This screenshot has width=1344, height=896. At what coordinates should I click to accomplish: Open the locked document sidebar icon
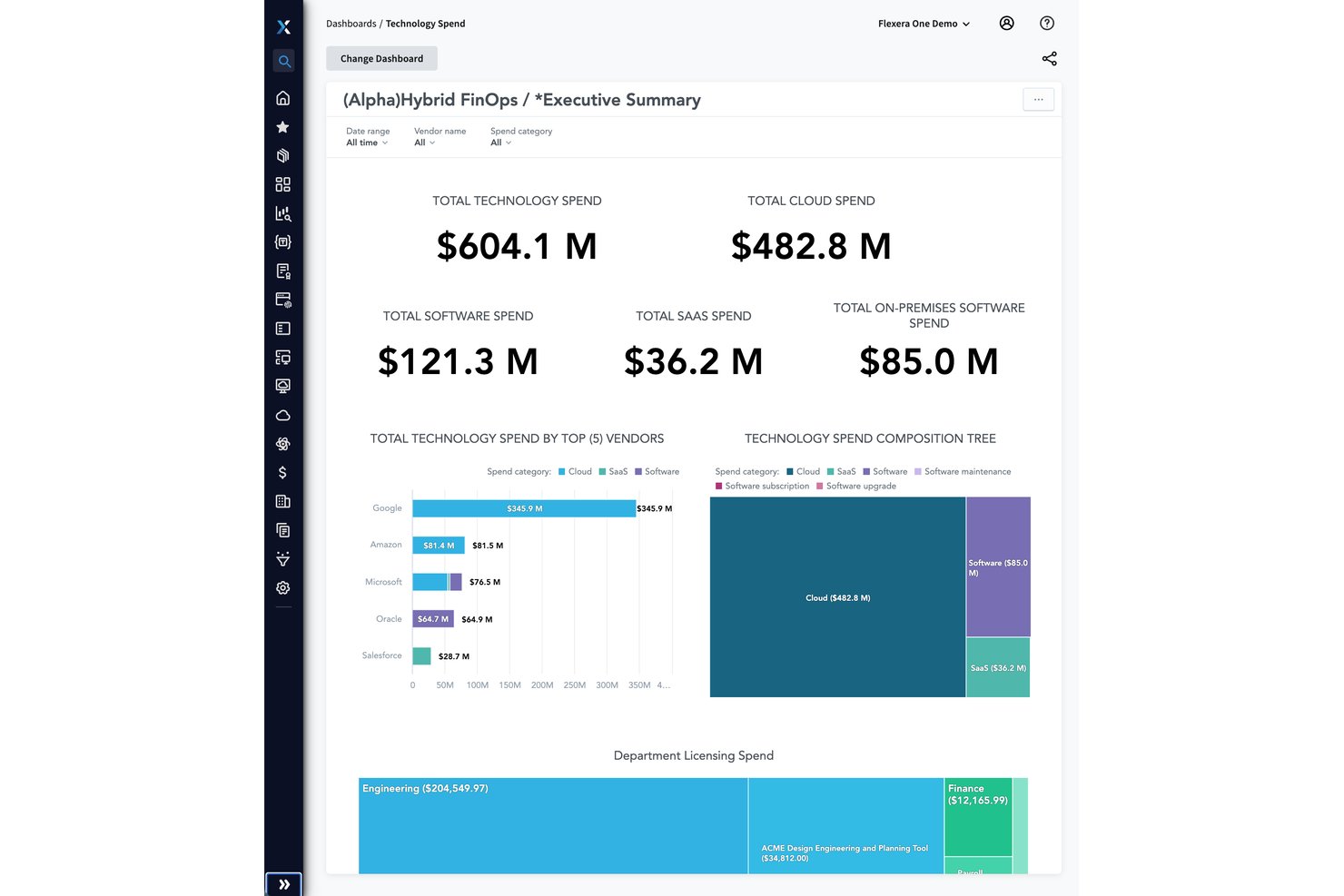point(283,271)
